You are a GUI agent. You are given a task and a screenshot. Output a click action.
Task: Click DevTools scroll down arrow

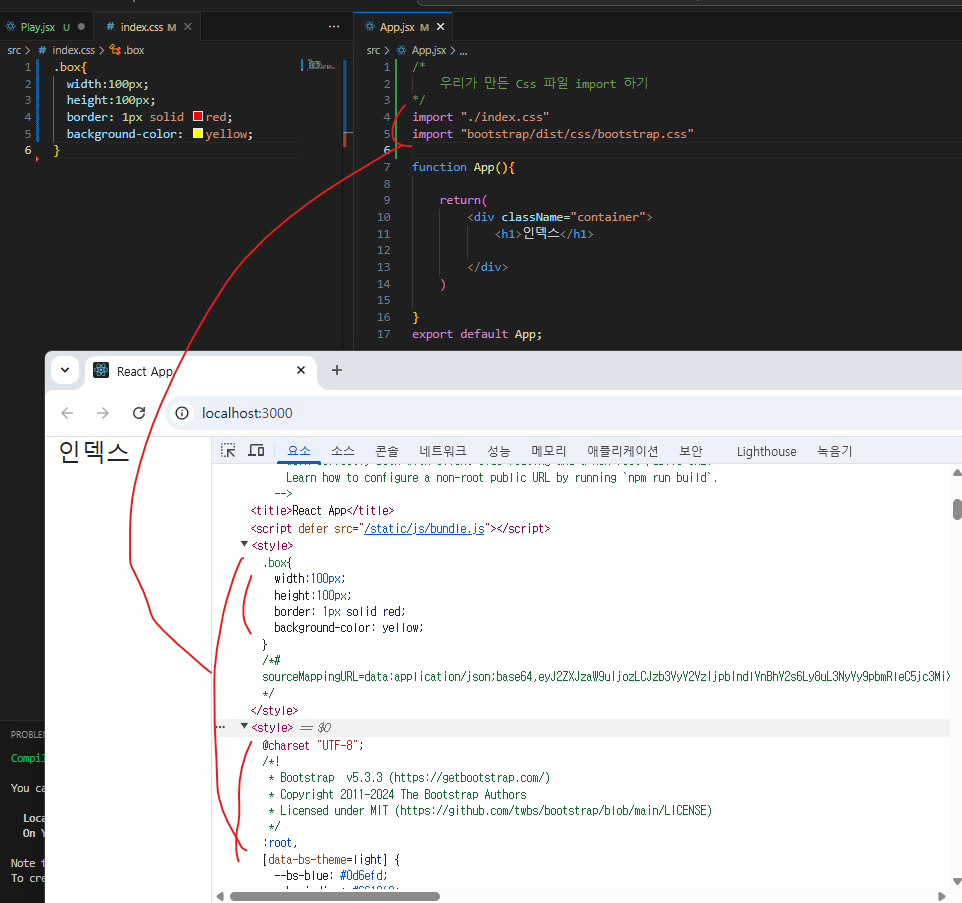pyautogui.click(x=957, y=882)
